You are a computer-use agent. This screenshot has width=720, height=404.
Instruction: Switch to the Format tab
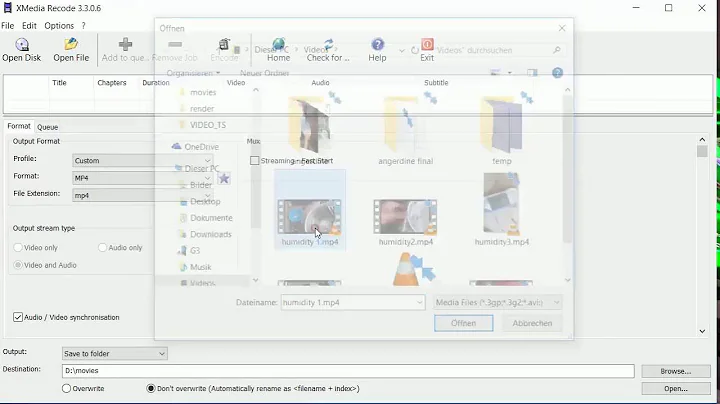(19, 126)
